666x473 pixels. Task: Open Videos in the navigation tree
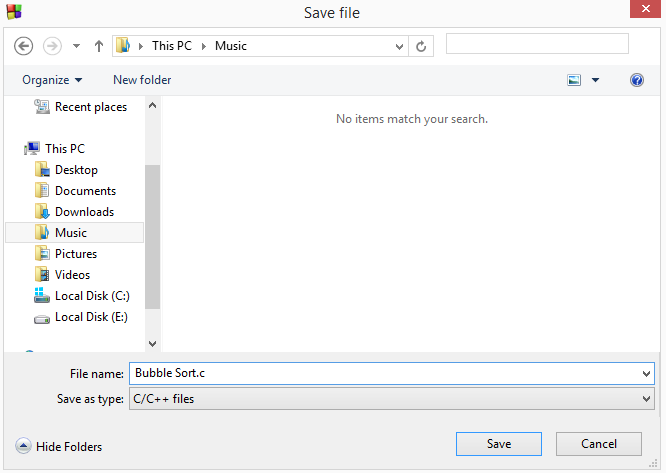73,275
